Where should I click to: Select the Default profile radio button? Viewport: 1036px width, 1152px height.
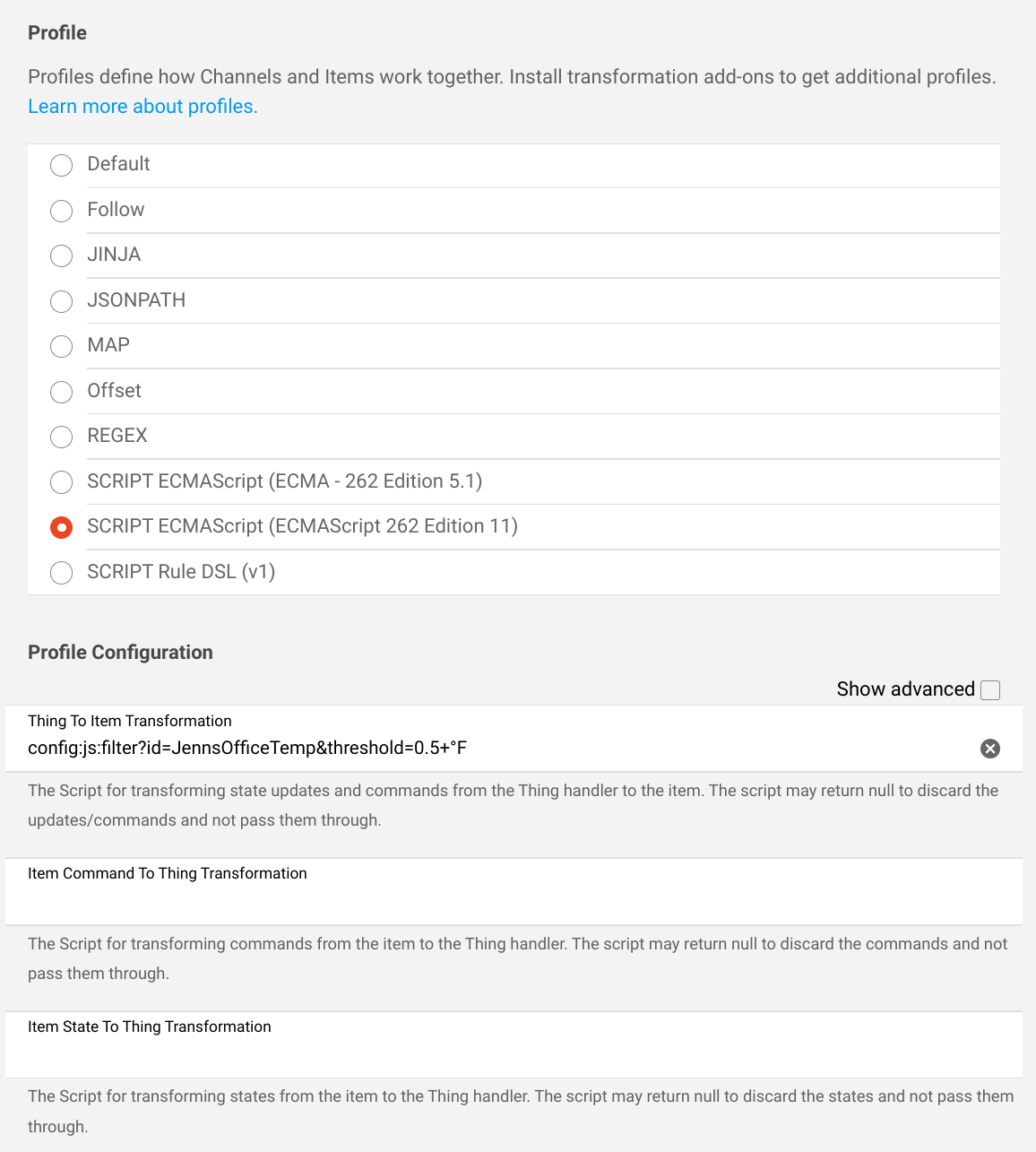pos(61,165)
